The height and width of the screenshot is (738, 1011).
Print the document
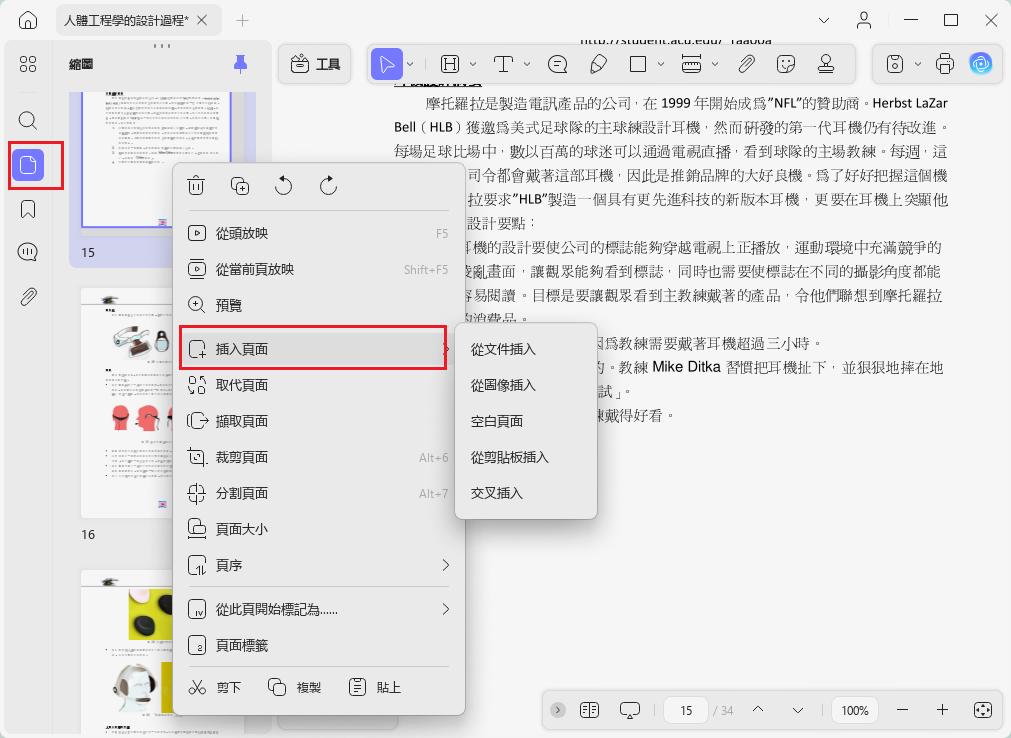(945, 64)
